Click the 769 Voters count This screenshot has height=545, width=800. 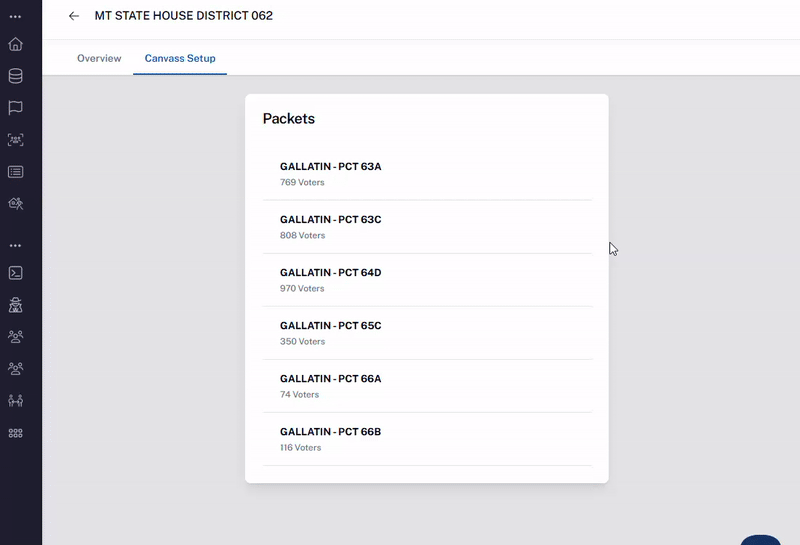[x=302, y=182]
